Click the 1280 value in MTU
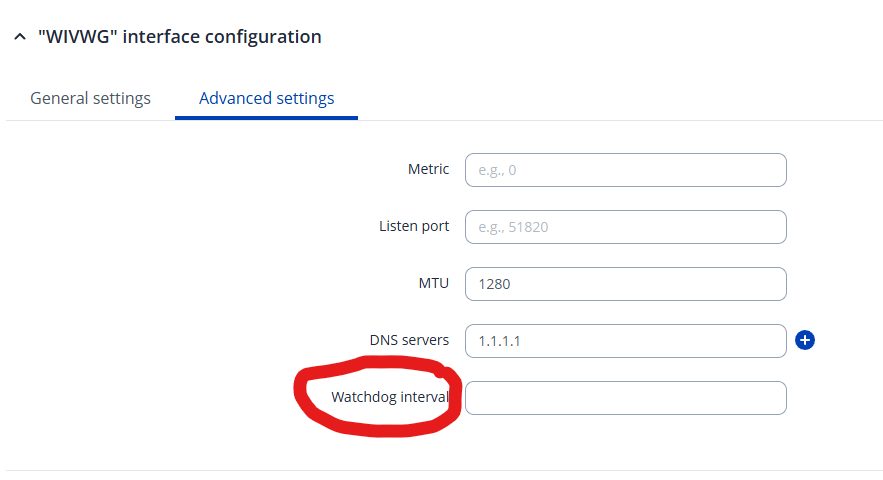 pos(495,284)
